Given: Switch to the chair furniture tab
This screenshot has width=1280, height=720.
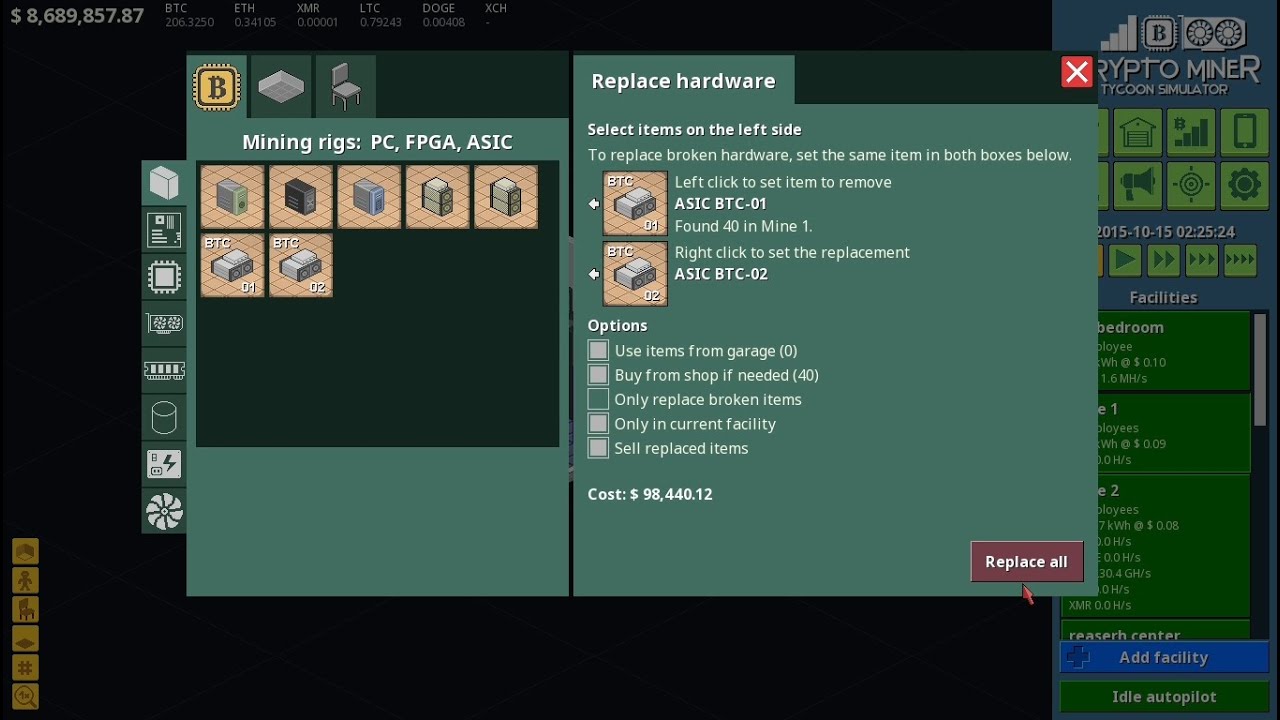Looking at the screenshot, I should pyautogui.click(x=345, y=87).
